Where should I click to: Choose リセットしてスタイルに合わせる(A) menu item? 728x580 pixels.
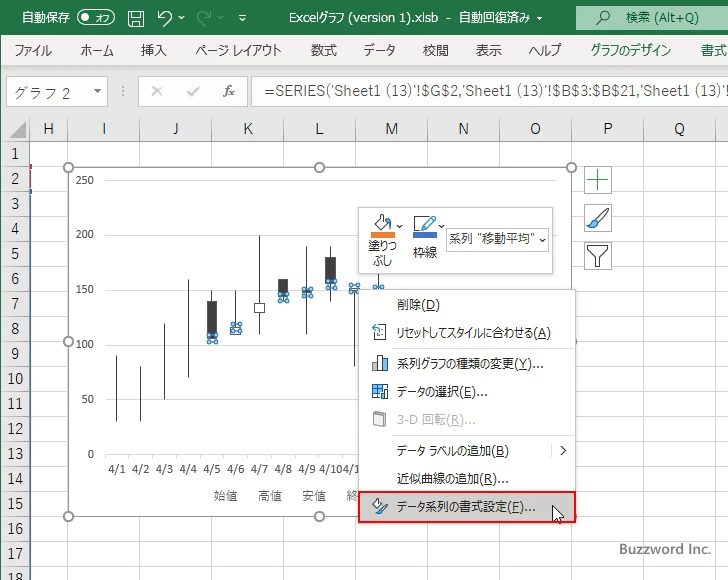tap(467, 332)
